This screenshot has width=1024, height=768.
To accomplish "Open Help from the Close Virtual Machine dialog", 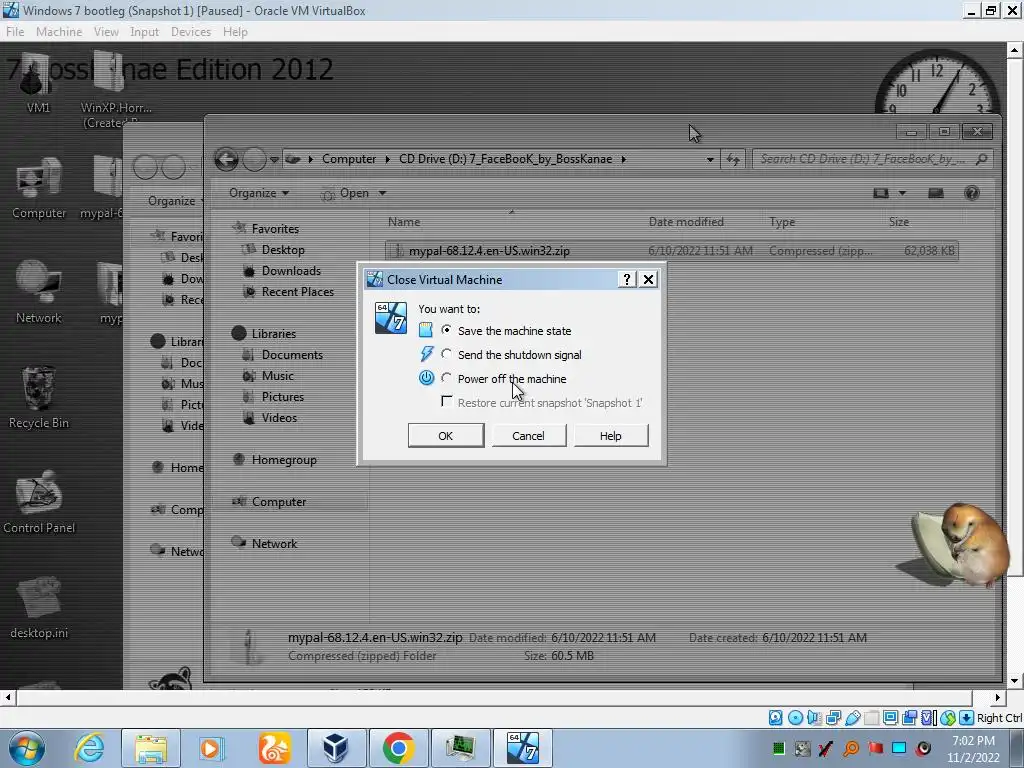I will (611, 436).
